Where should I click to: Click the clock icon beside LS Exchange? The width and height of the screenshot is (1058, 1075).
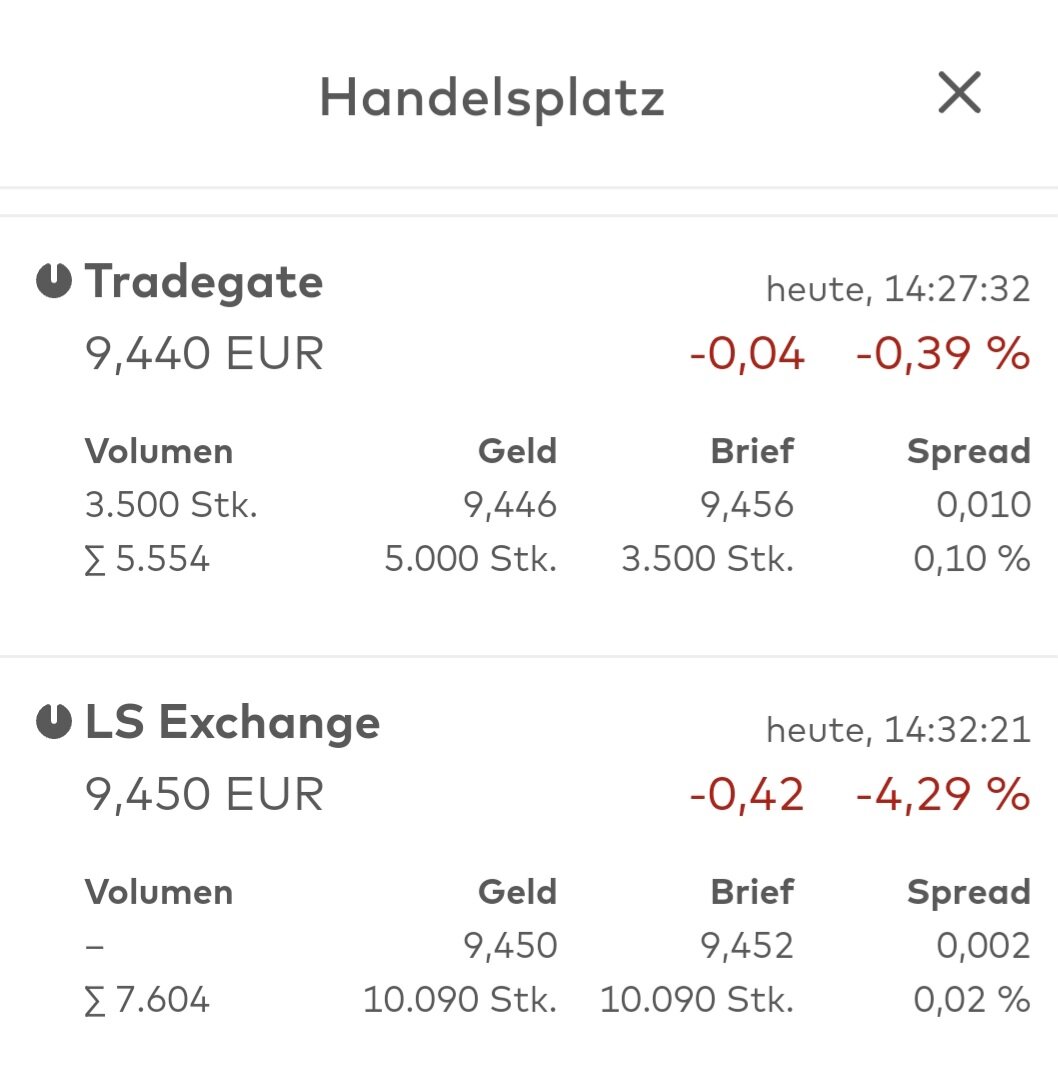pos(54,722)
